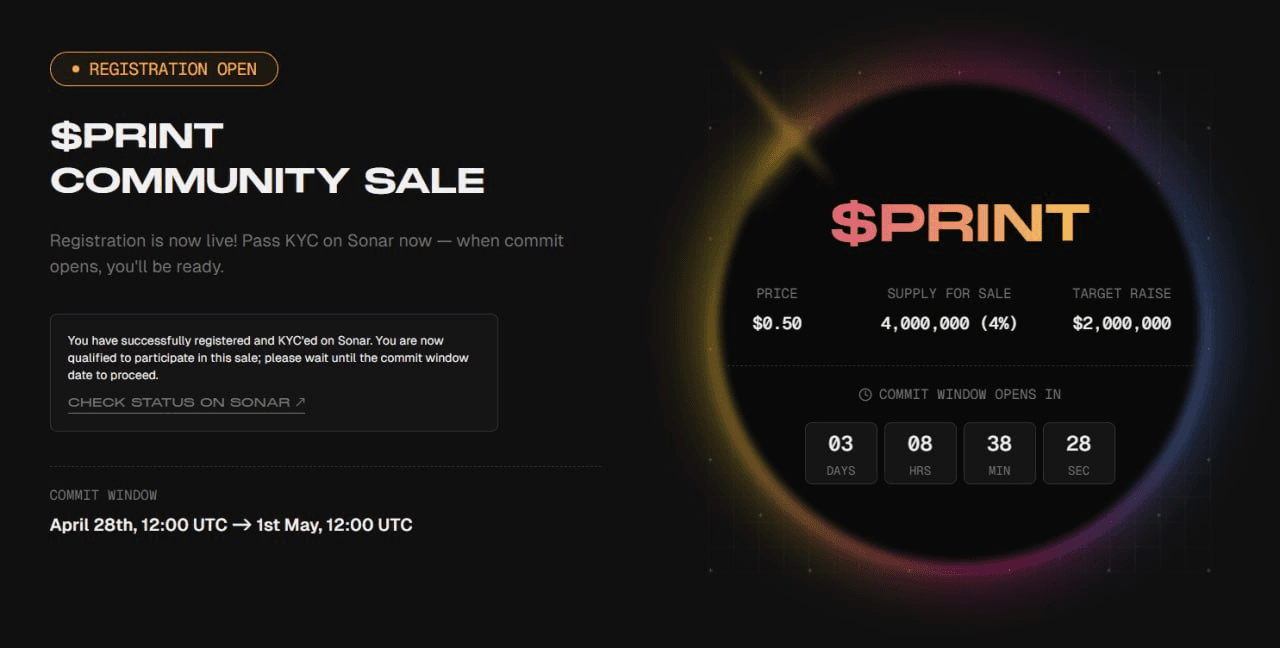
Task: Click the registration is now live paragraph
Action: [x=306, y=254]
